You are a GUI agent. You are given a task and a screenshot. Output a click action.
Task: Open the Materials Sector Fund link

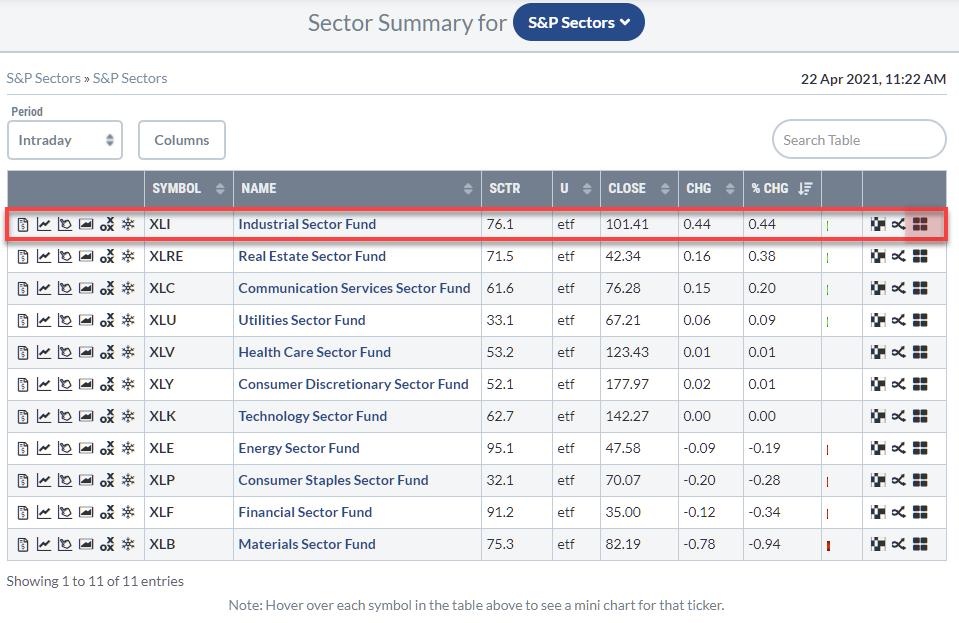tap(306, 545)
